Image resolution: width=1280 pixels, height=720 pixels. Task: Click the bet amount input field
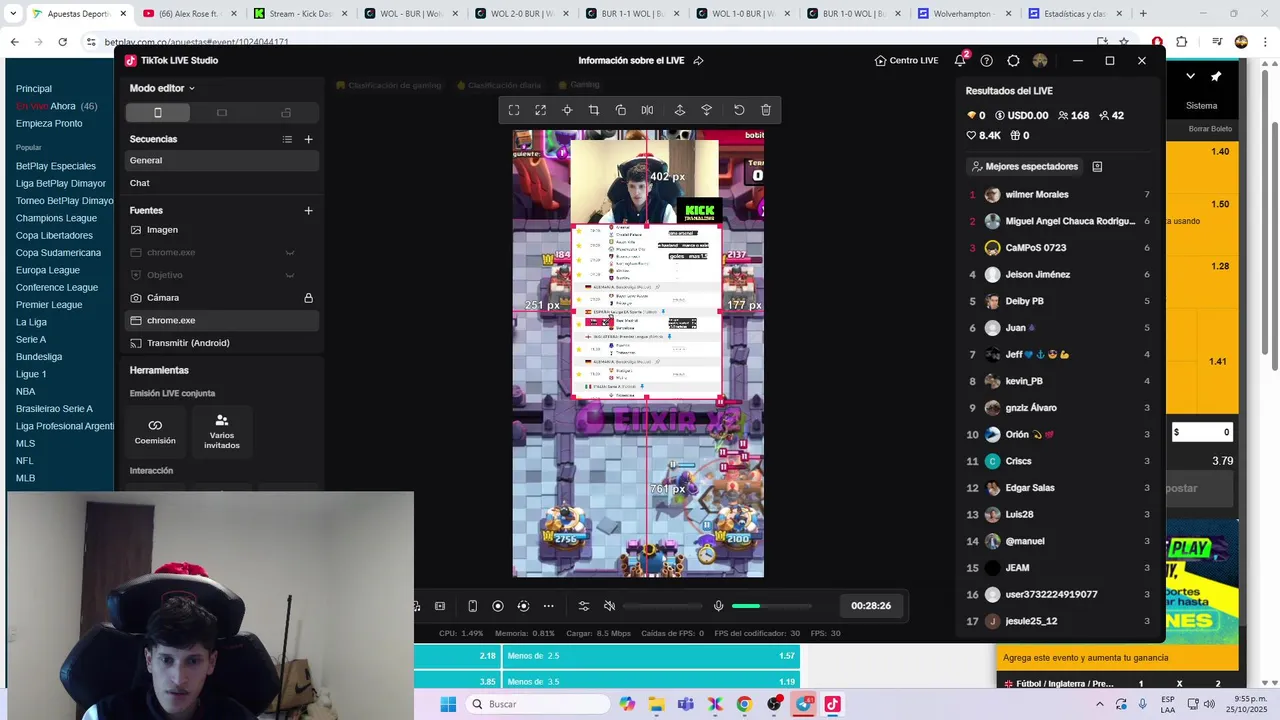pyautogui.click(x=1202, y=432)
